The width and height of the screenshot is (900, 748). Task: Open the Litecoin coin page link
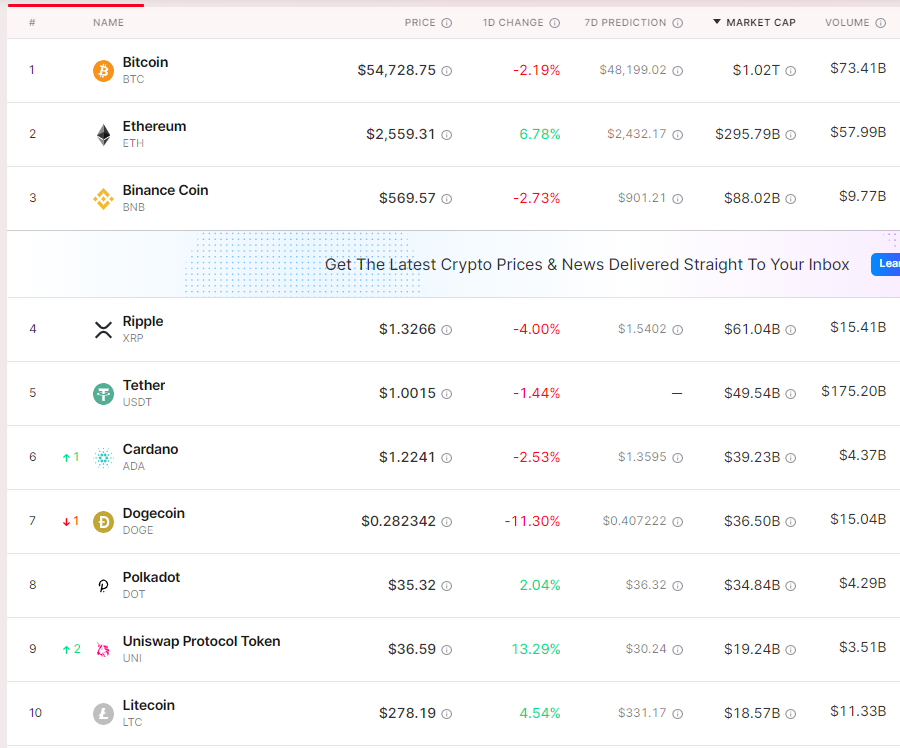(149, 705)
